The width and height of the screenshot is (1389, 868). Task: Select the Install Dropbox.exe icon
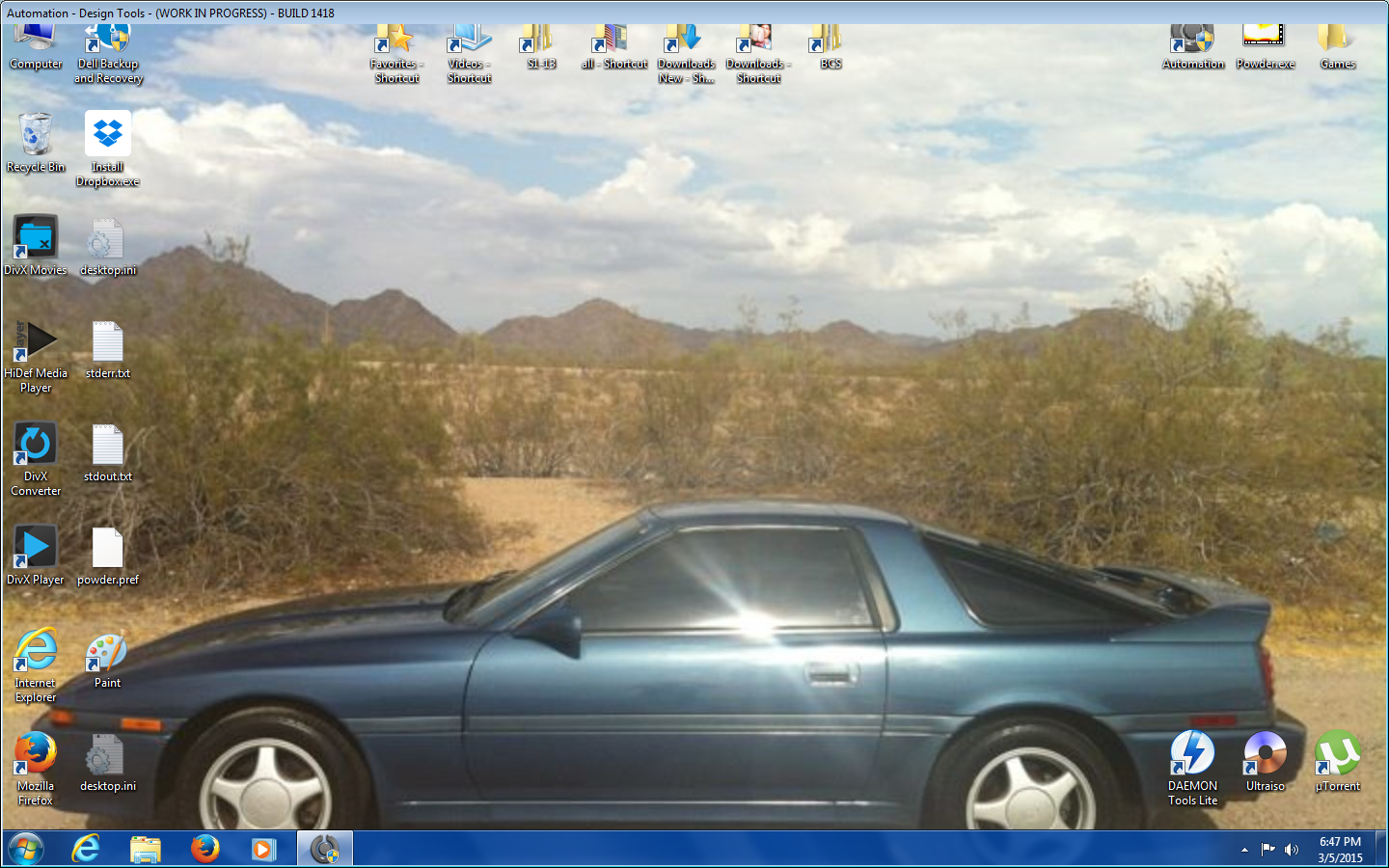coord(107,135)
